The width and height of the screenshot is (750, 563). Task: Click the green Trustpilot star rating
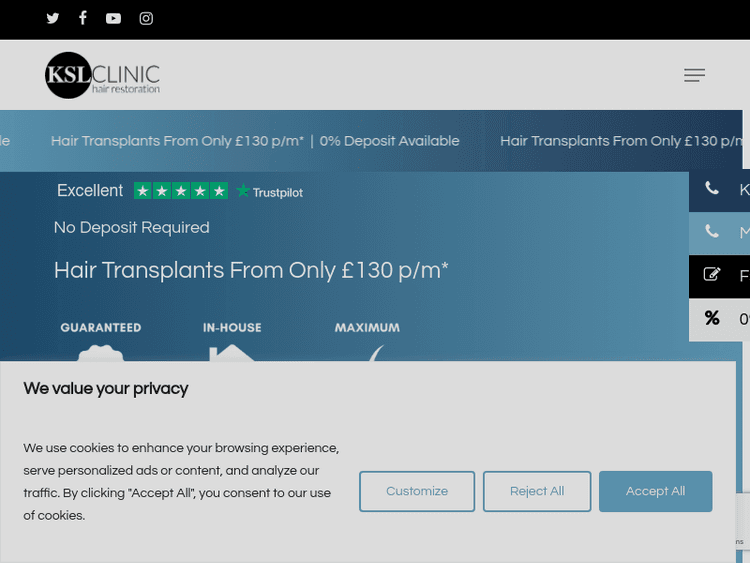pyautogui.click(x=181, y=191)
